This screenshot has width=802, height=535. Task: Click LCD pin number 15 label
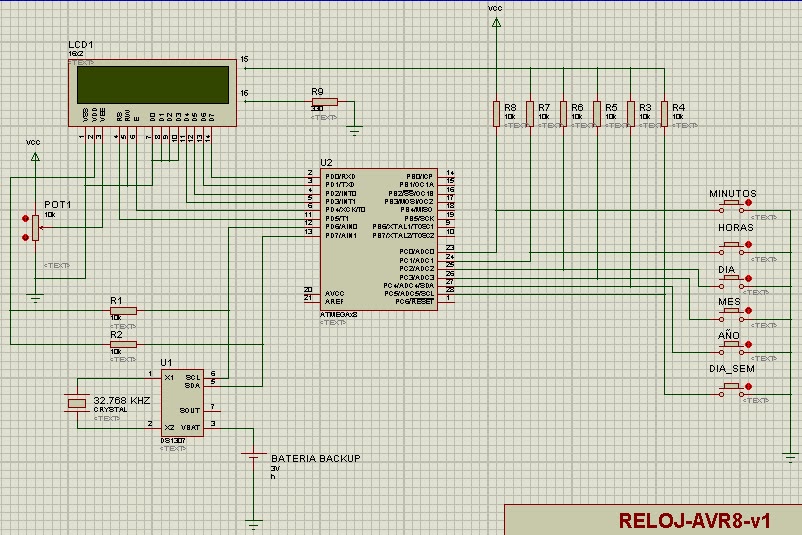point(244,59)
